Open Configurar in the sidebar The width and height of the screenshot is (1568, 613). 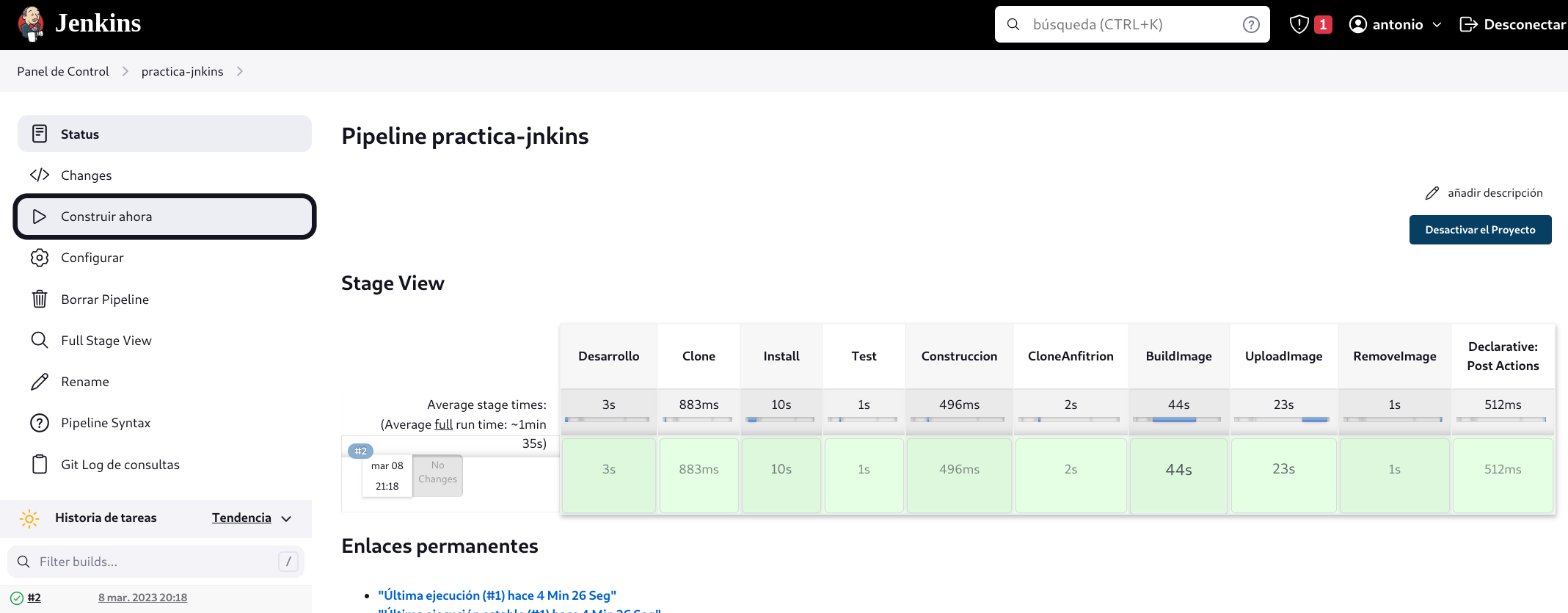tap(164, 258)
